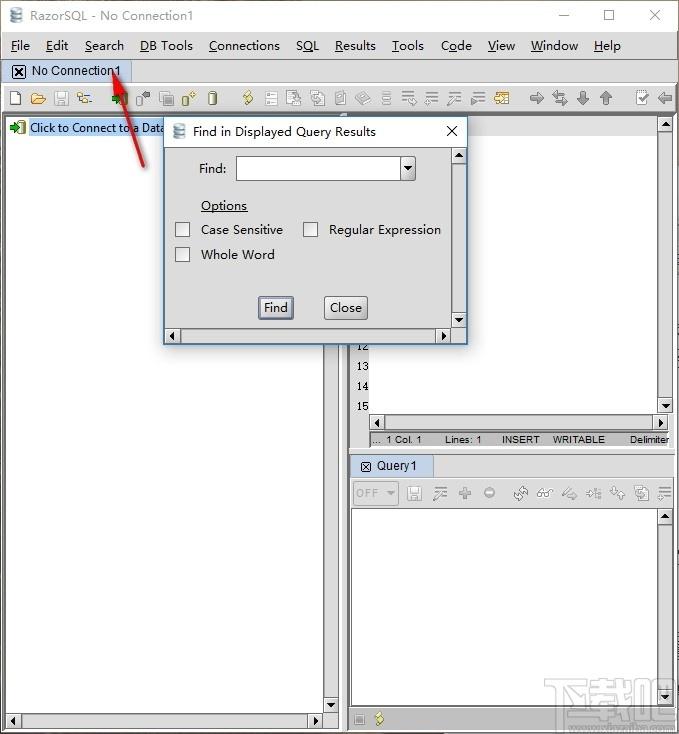
Task: Click the glasses icon in query results toolbar
Action: (x=545, y=493)
